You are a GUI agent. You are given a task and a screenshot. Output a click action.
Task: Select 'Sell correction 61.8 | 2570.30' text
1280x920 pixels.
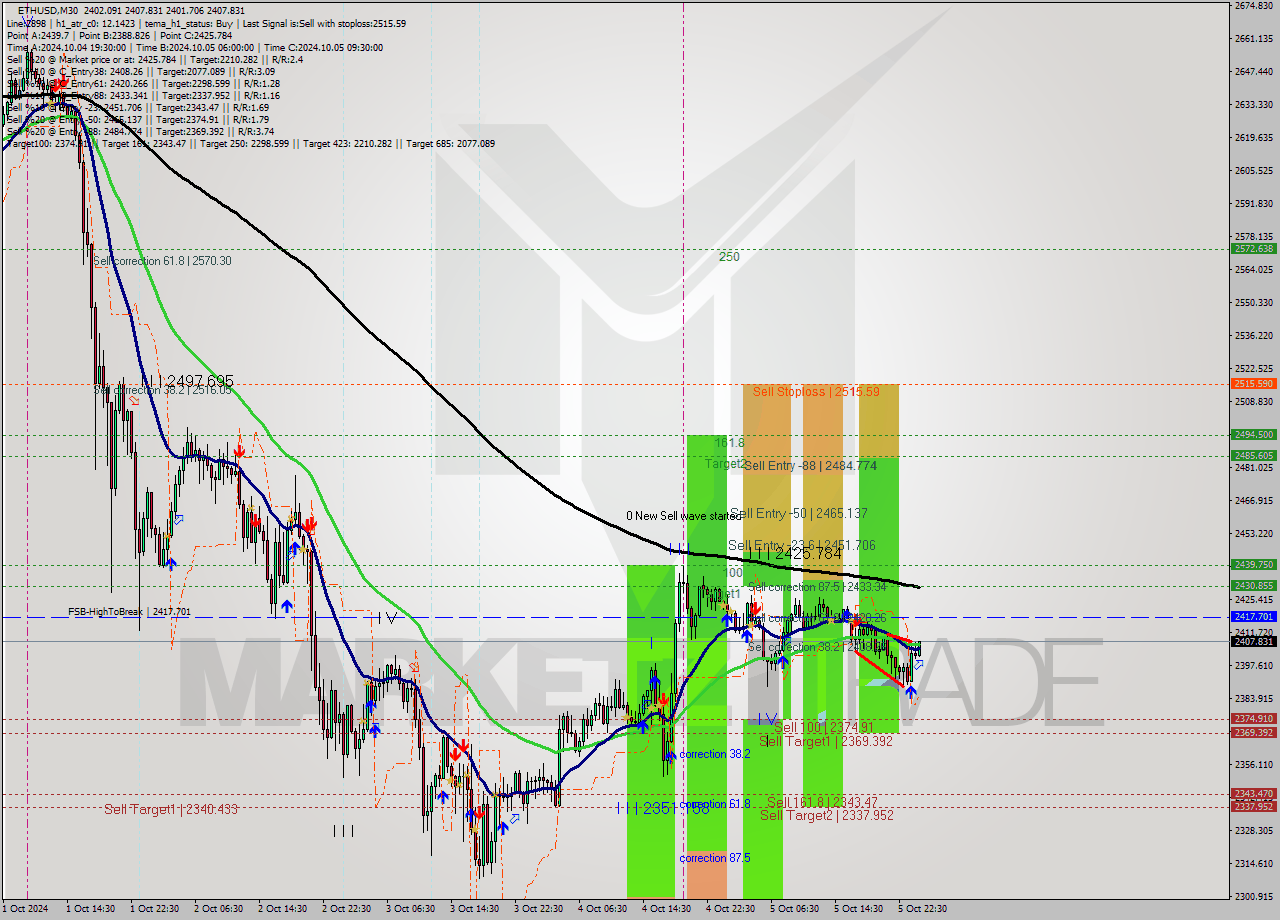tap(162, 261)
